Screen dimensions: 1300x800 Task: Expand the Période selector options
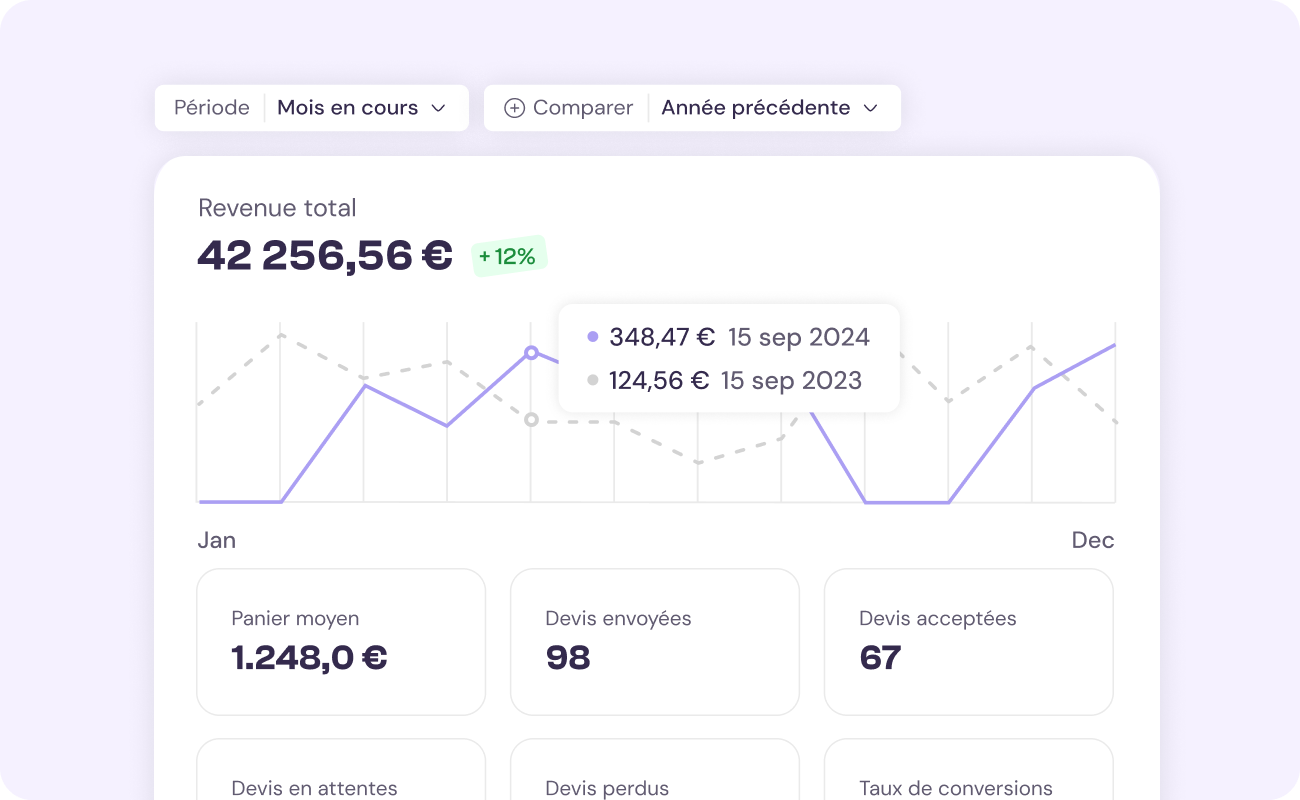[211, 107]
